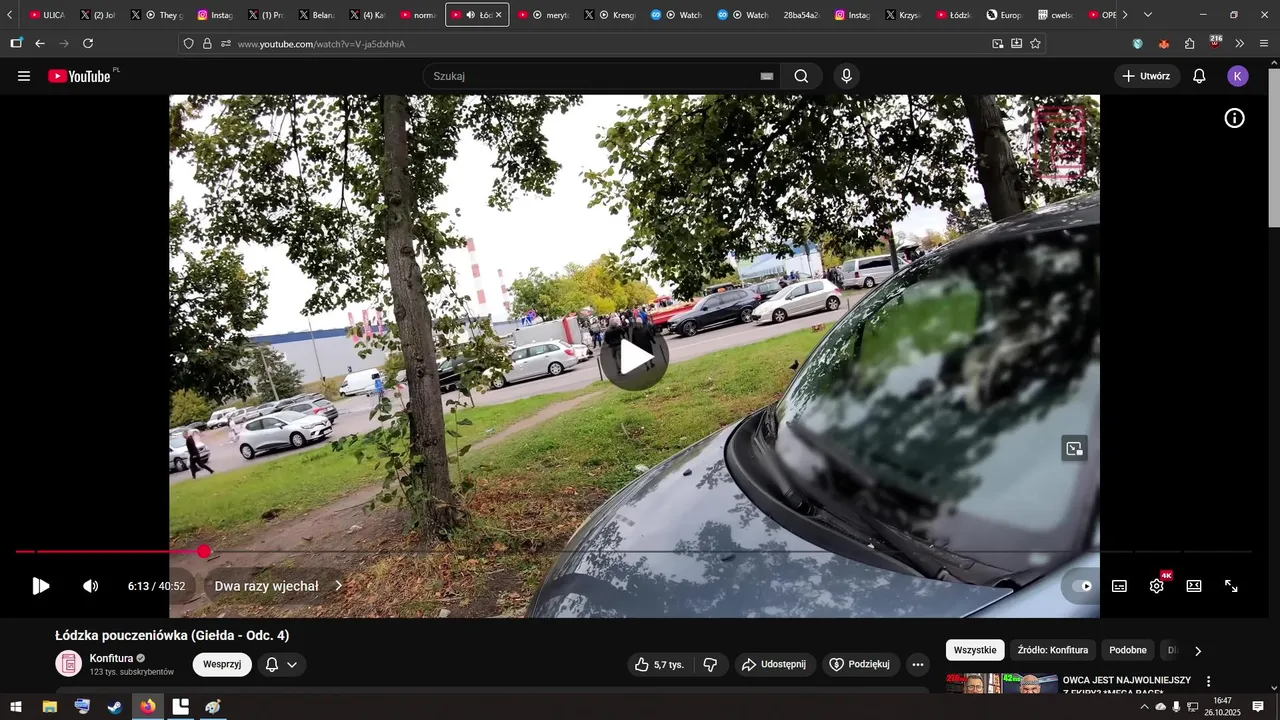Switch to theater mode

point(1194,586)
